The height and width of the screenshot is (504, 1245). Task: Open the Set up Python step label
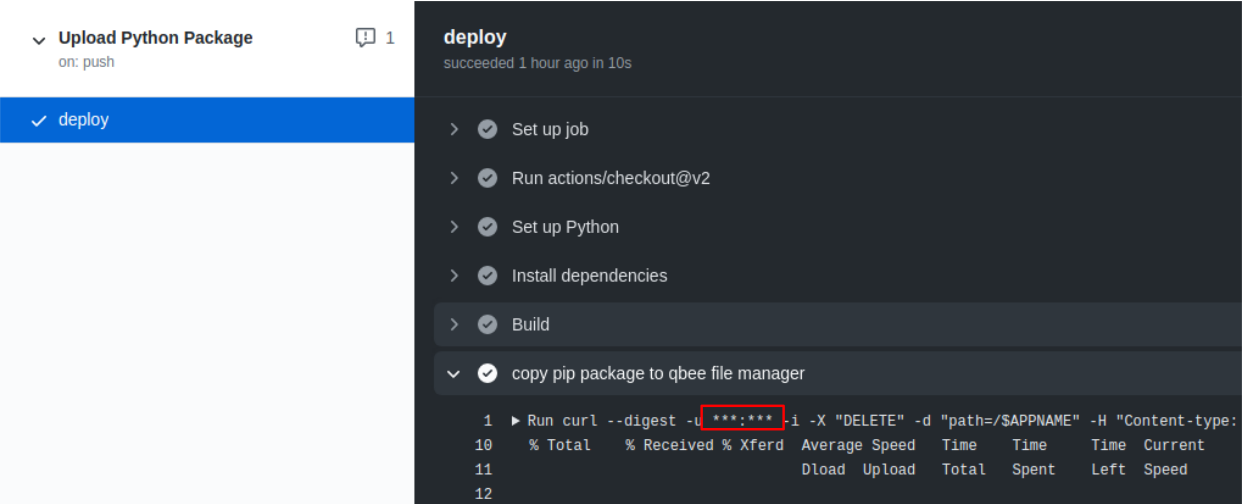click(x=565, y=227)
